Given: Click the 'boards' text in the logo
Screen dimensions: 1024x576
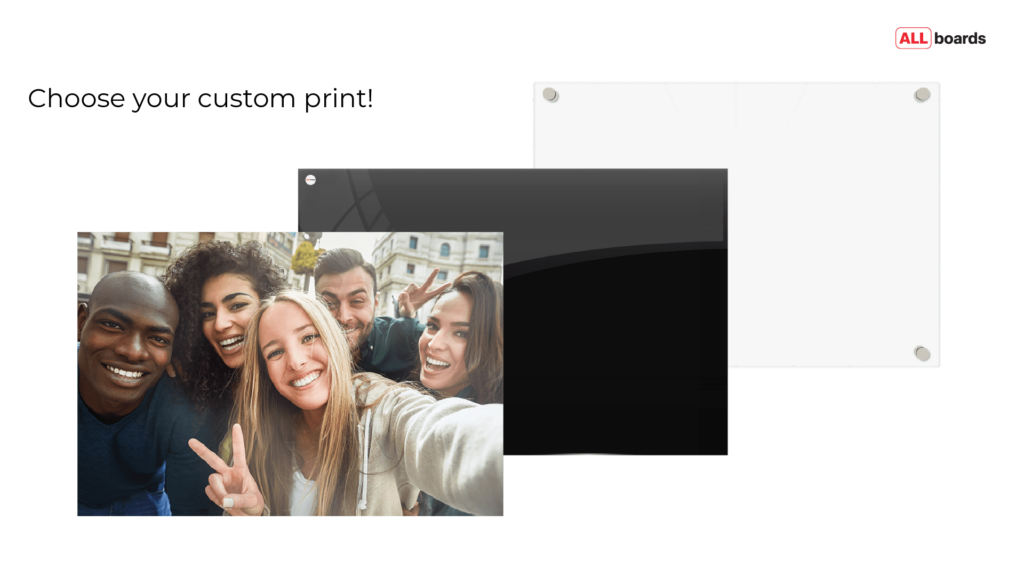Looking at the screenshot, I should [960, 39].
